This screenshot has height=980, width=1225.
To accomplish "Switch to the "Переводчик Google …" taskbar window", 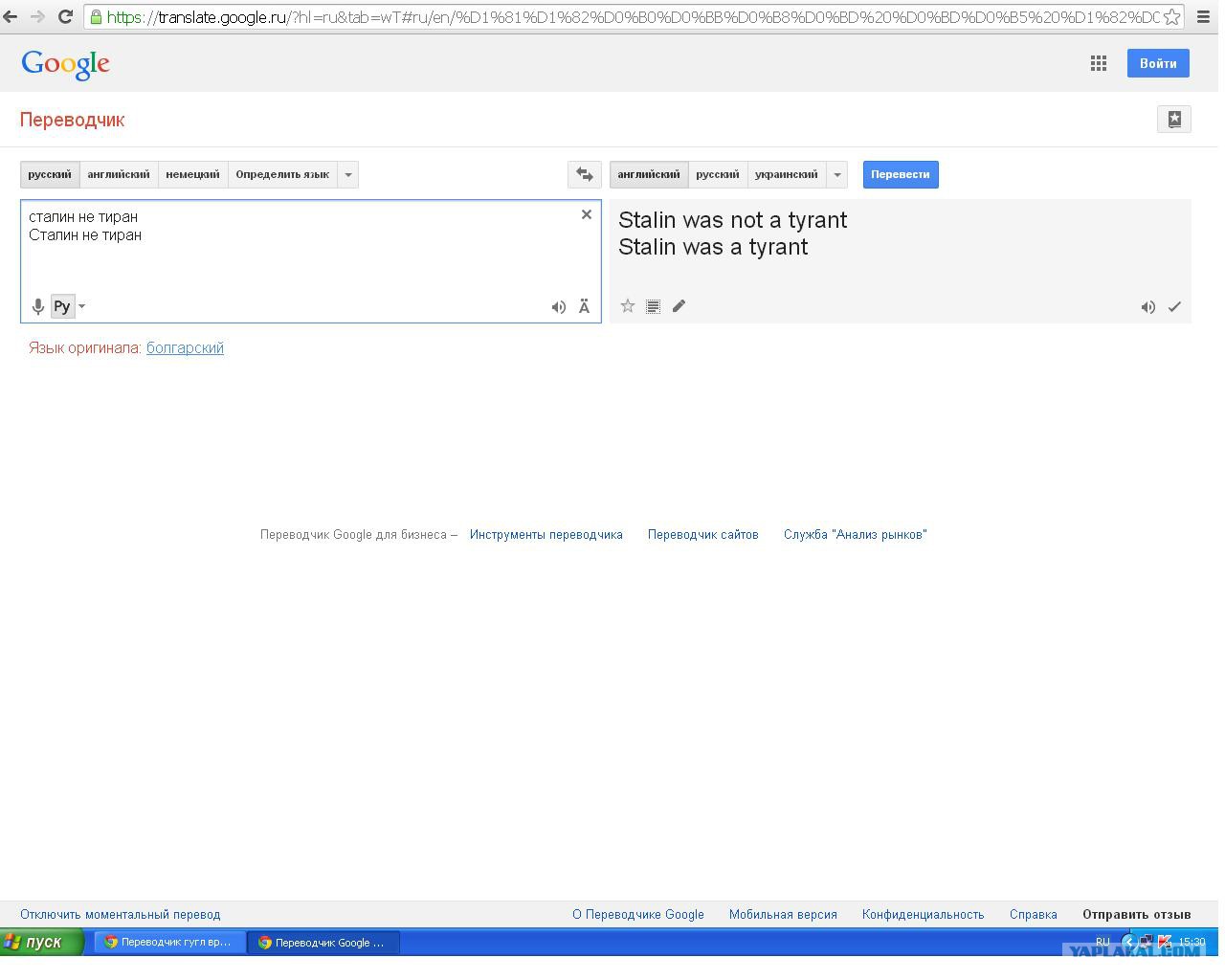I will 323,943.
